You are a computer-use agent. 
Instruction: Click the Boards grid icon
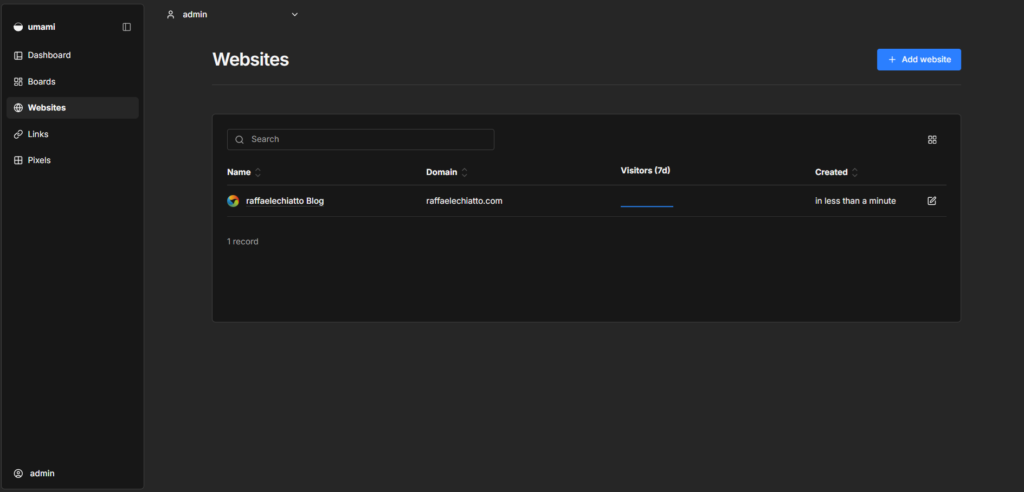point(18,82)
